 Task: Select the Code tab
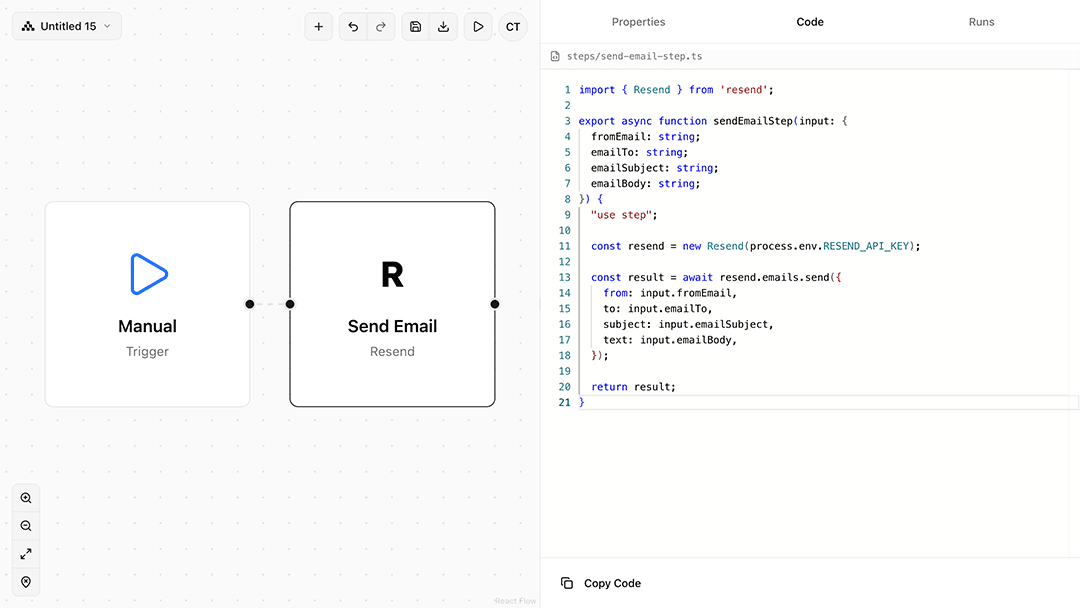point(810,22)
